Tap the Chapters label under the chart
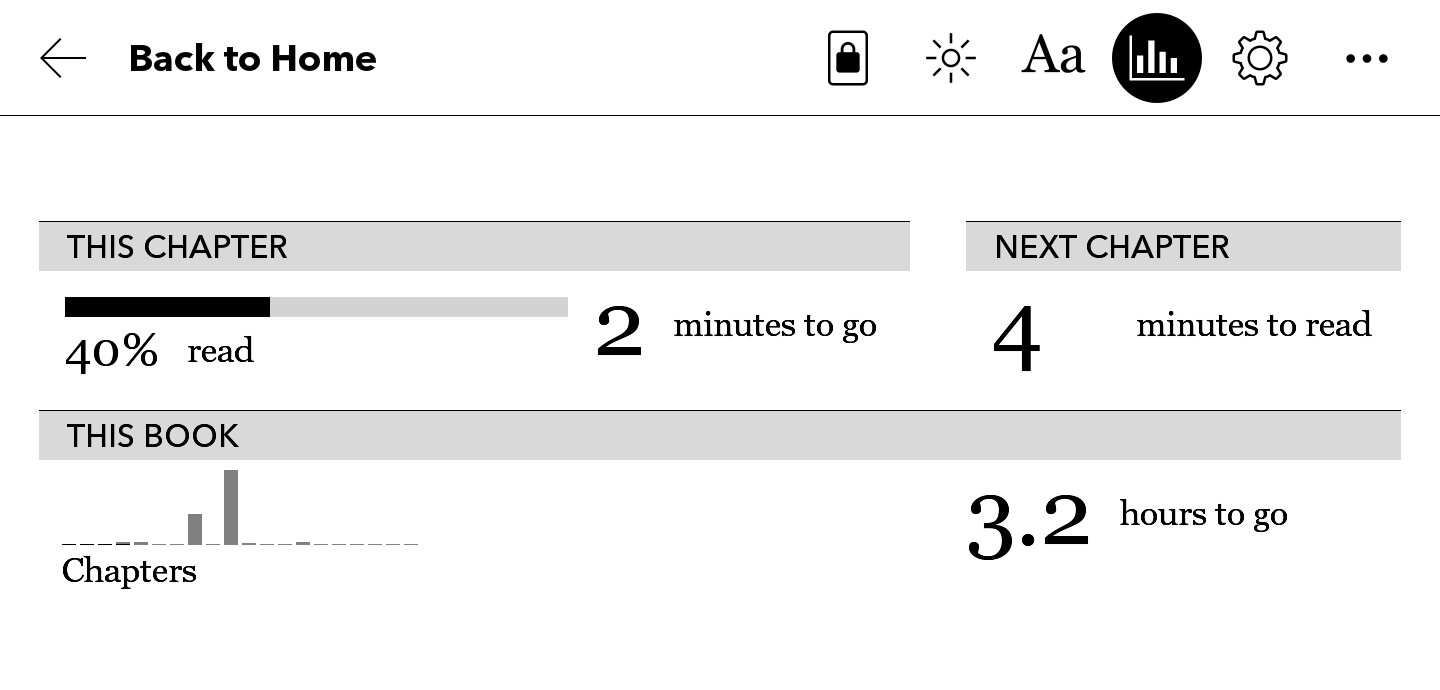The width and height of the screenshot is (1440, 690). click(x=129, y=571)
